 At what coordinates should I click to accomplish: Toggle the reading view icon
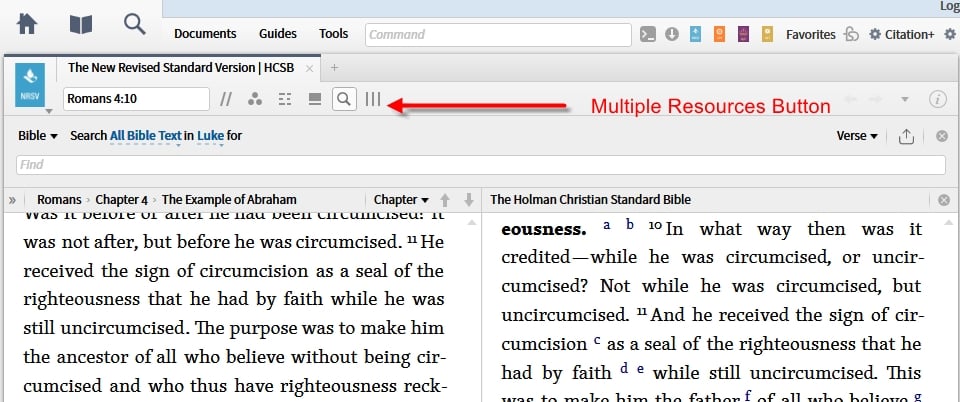[x=315, y=99]
